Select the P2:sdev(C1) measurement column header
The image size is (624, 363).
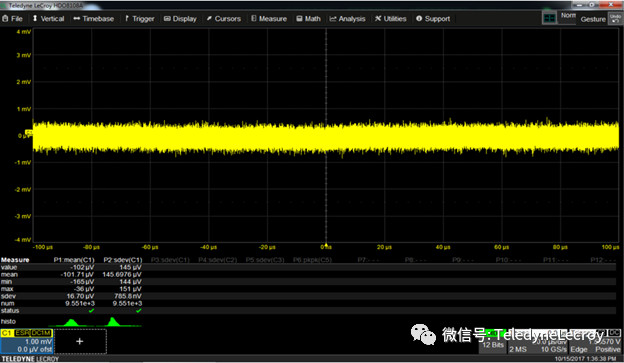(123, 260)
